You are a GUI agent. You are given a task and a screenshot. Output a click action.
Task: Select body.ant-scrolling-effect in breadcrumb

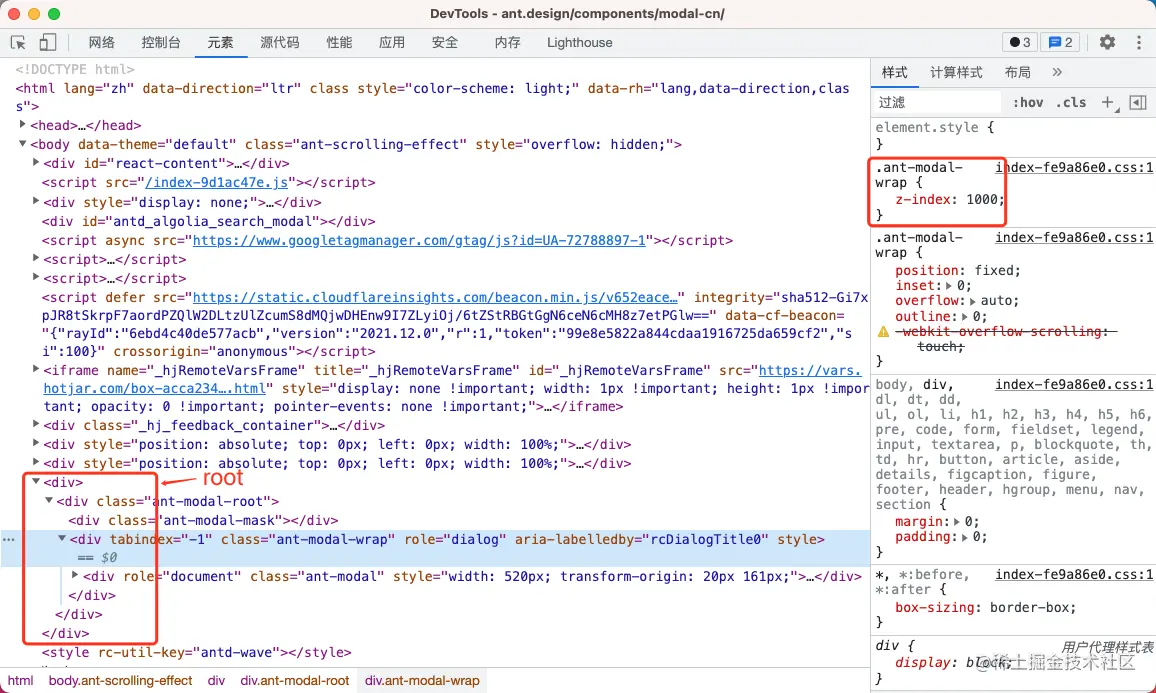tap(120, 680)
